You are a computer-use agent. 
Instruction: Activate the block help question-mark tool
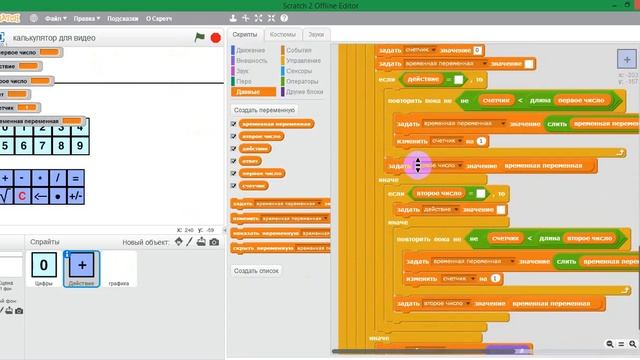pyautogui.click(x=284, y=18)
